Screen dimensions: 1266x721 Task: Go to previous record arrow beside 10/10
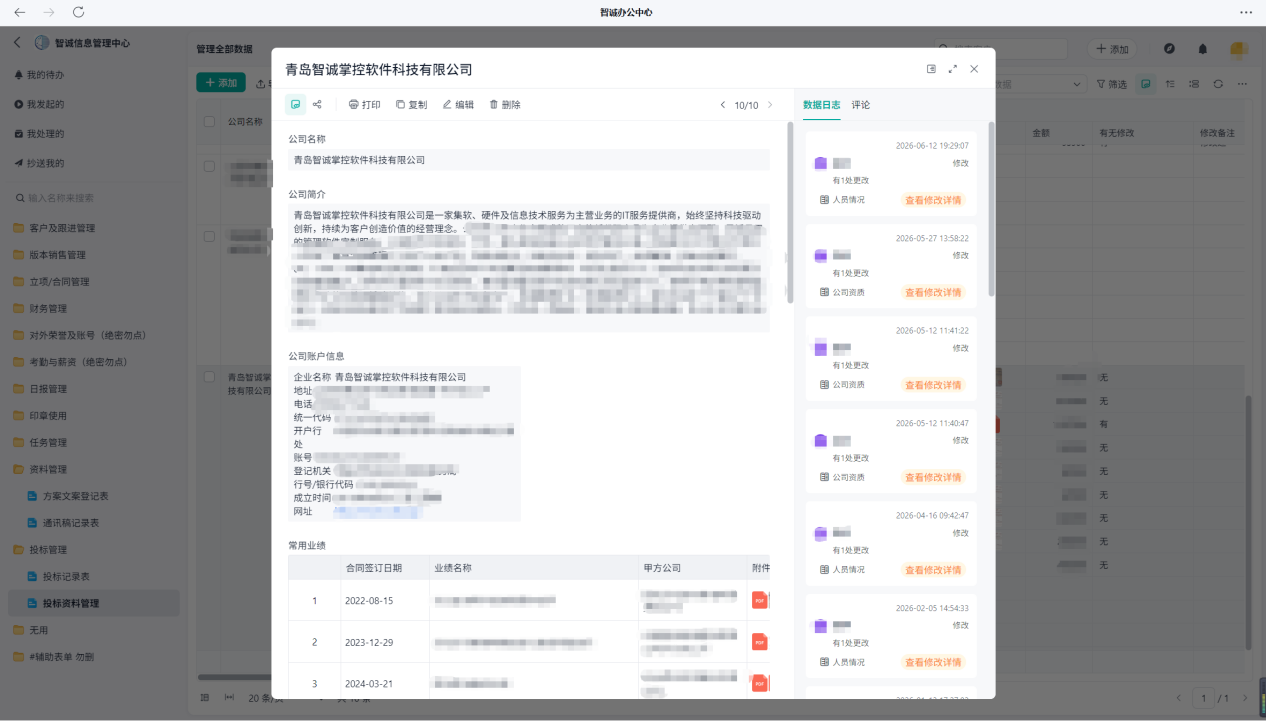[x=723, y=105]
